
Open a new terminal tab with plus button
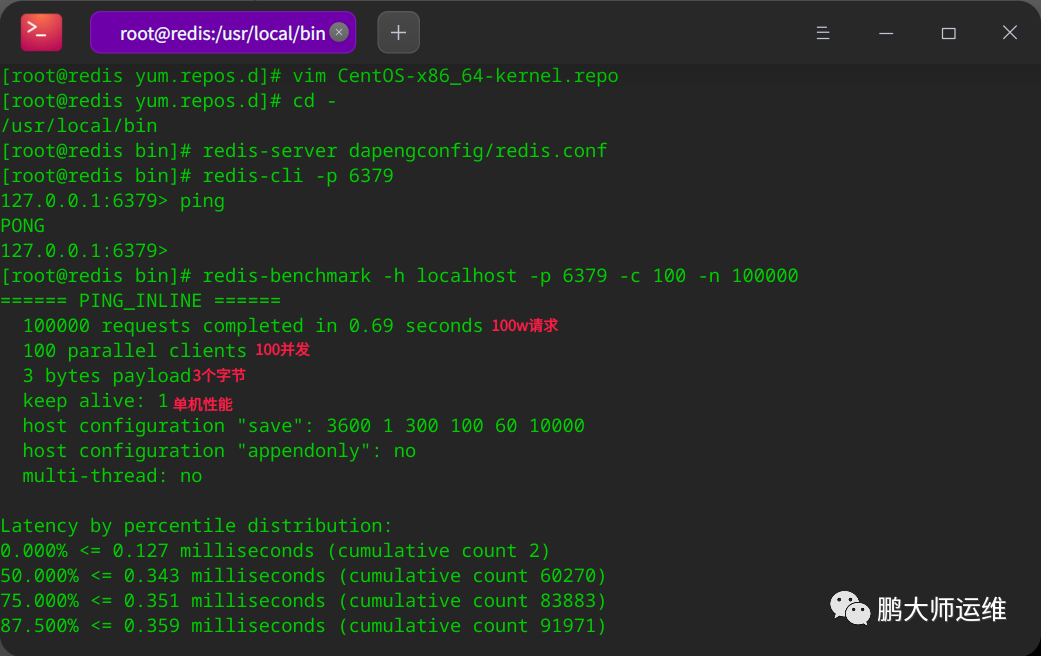tap(398, 32)
